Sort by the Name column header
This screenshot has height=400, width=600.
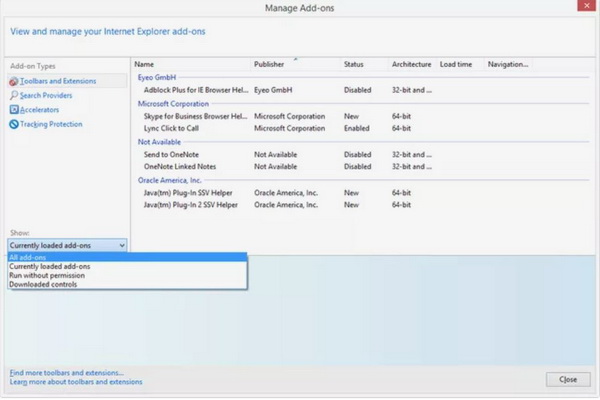tap(191, 64)
